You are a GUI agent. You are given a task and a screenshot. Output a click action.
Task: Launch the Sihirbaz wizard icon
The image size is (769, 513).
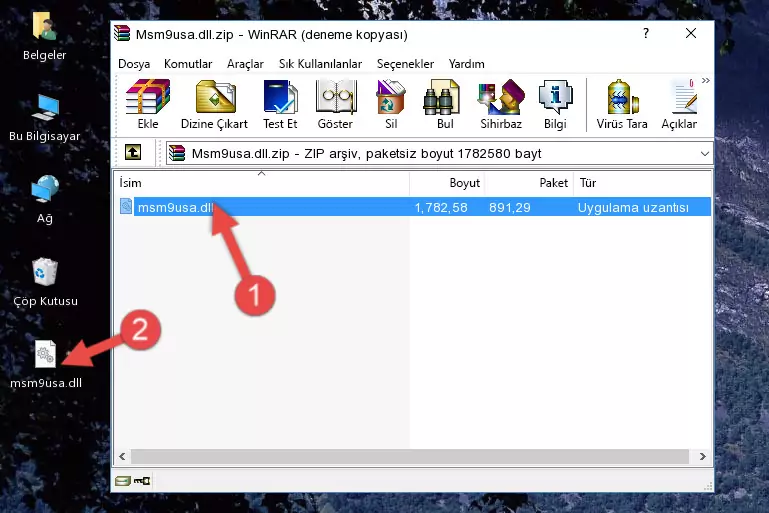[501, 104]
